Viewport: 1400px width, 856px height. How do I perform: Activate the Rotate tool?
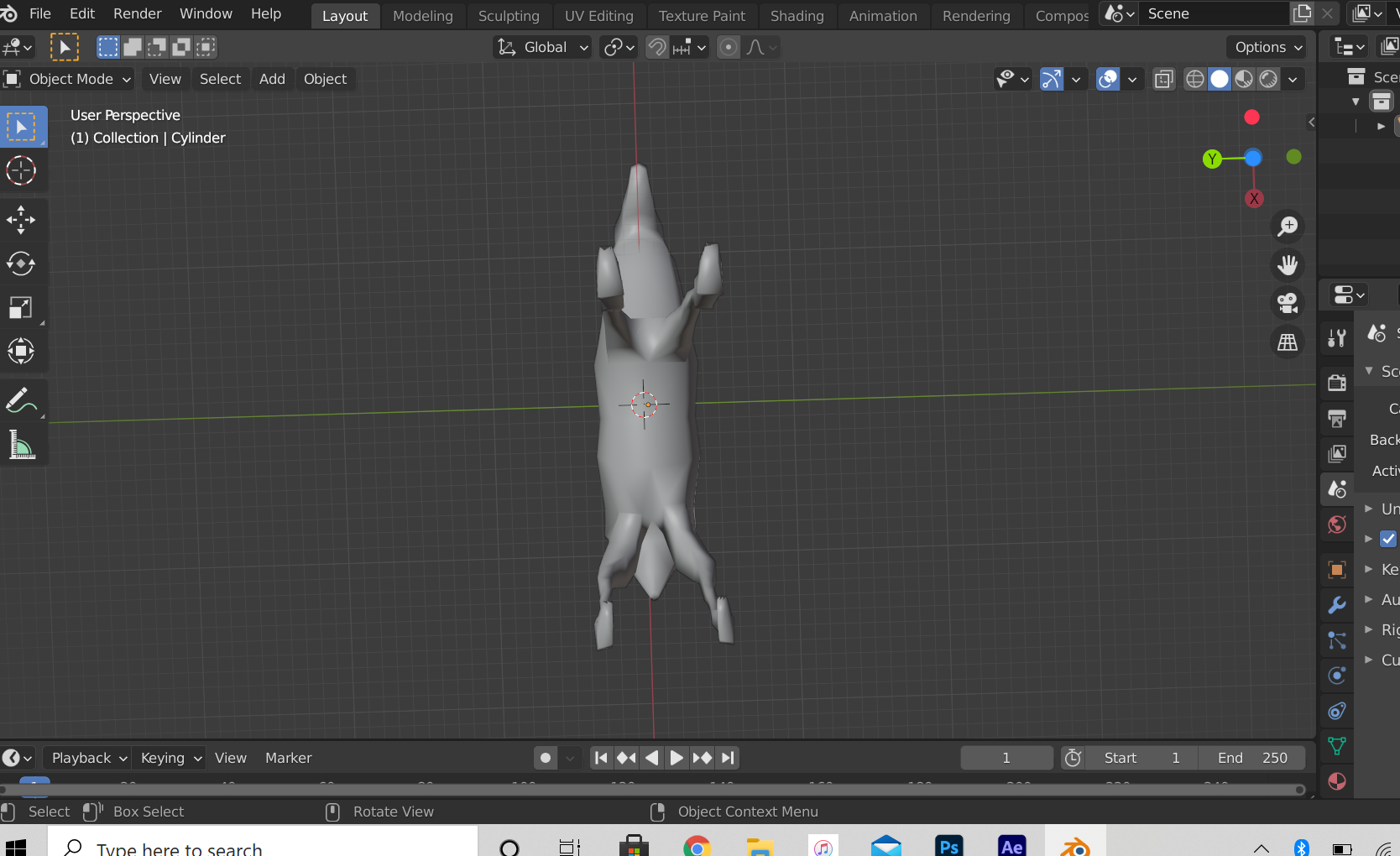pos(21,264)
